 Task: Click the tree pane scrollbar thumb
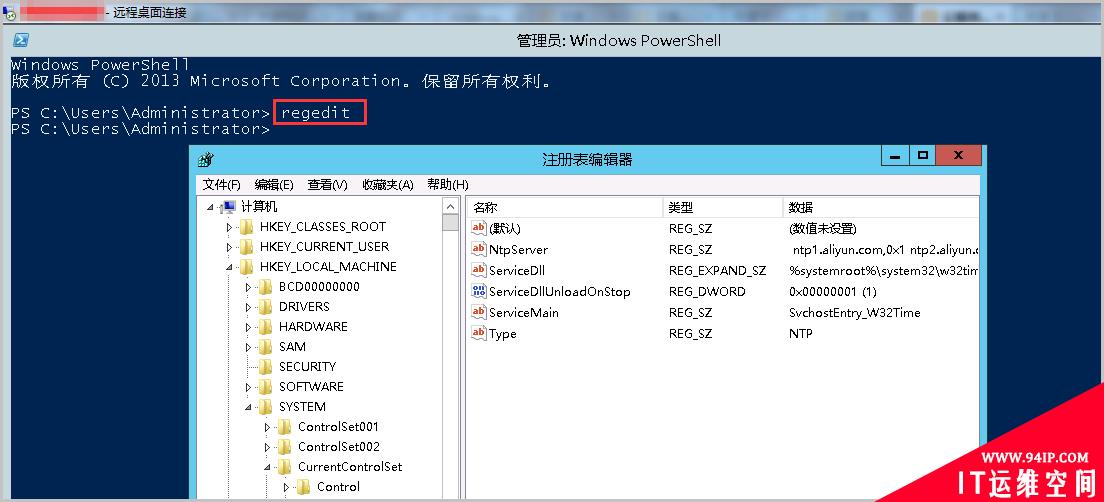click(451, 222)
